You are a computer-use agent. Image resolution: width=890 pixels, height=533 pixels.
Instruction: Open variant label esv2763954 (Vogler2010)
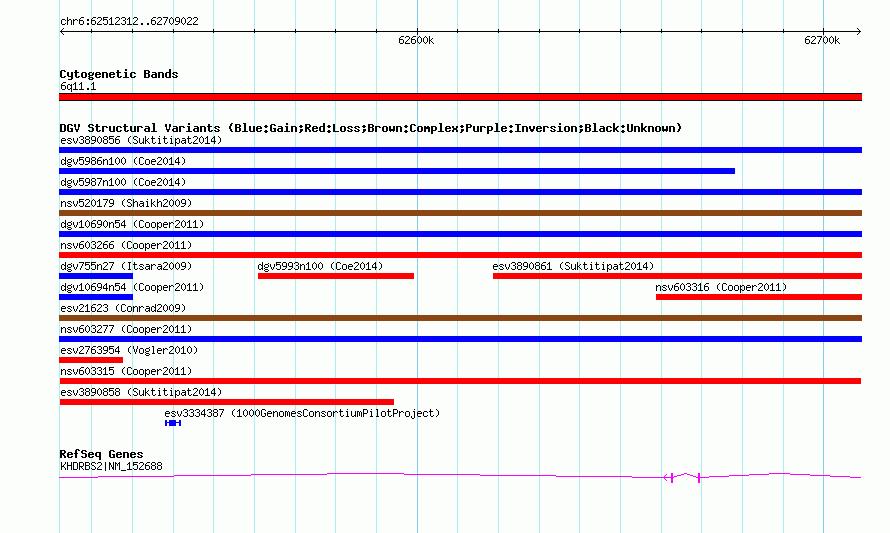click(129, 350)
